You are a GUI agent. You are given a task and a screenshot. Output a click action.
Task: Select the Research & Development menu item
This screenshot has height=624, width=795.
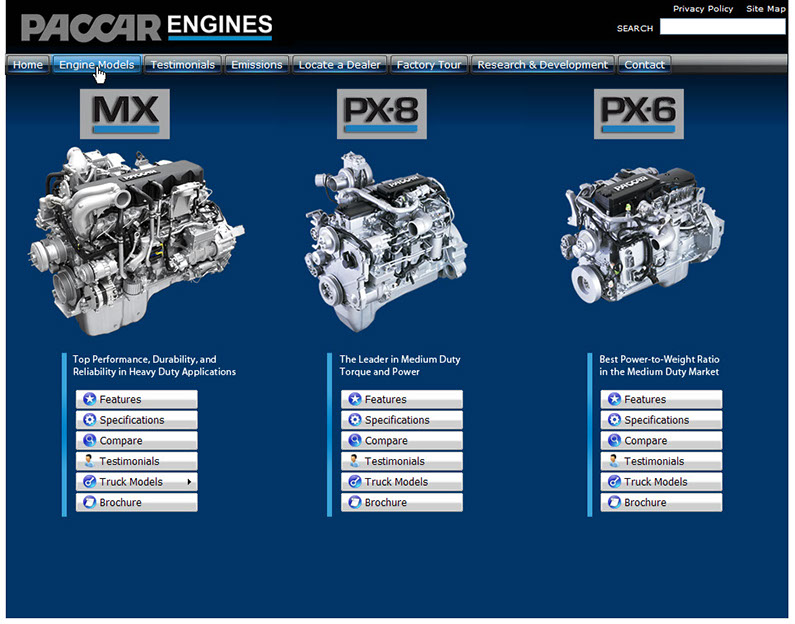(542, 65)
